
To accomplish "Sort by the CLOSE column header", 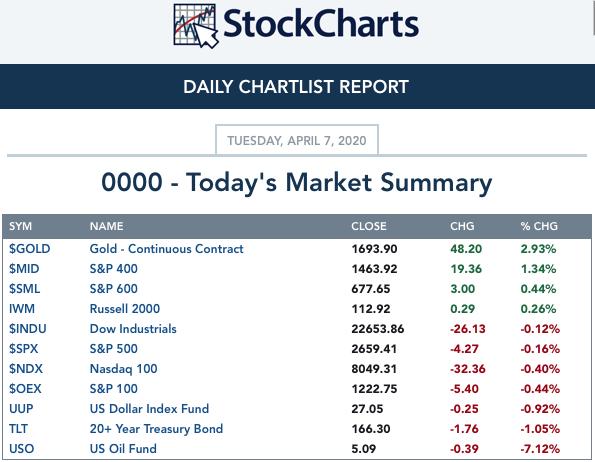I will pyautogui.click(x=369, y=226).
